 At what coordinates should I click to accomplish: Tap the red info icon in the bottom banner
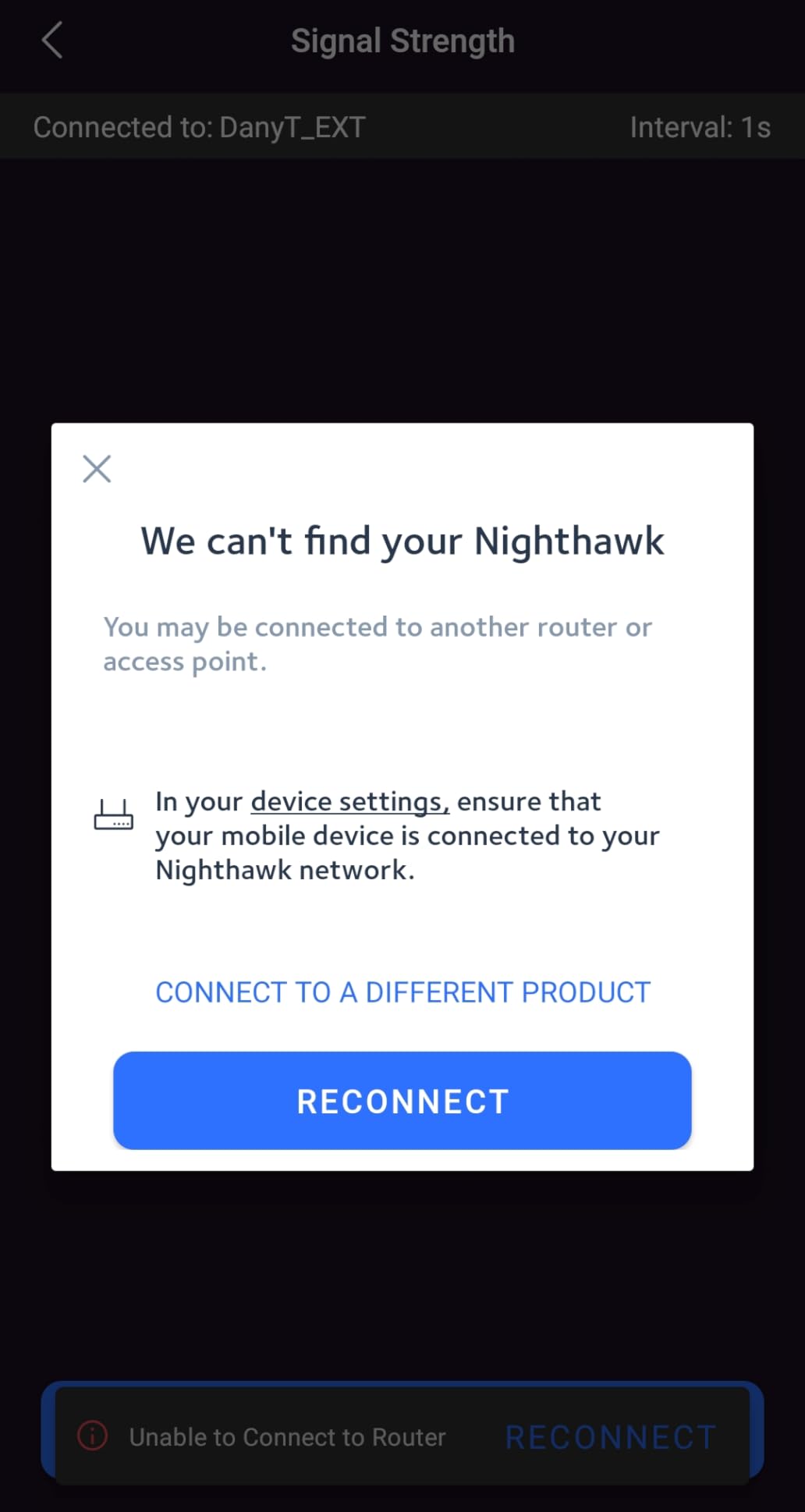click(x=93, y=1436)
